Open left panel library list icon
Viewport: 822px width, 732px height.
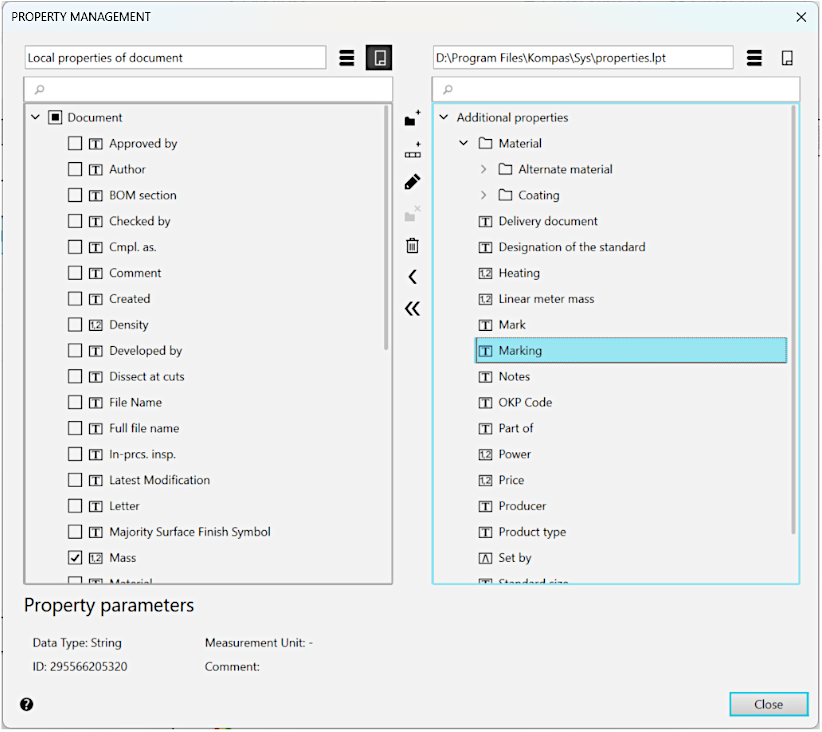click(347, 58)
